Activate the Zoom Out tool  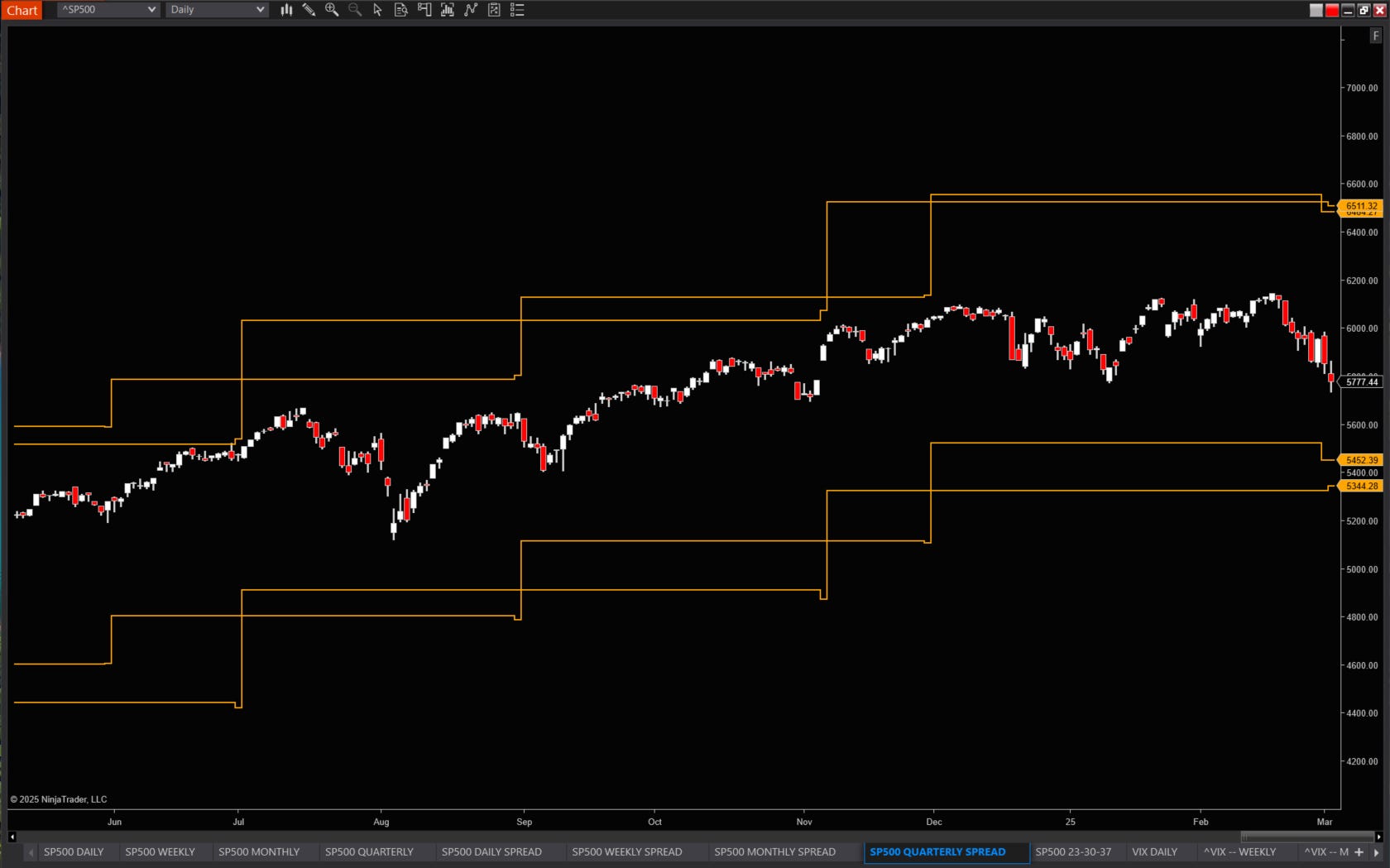point(355,10)
